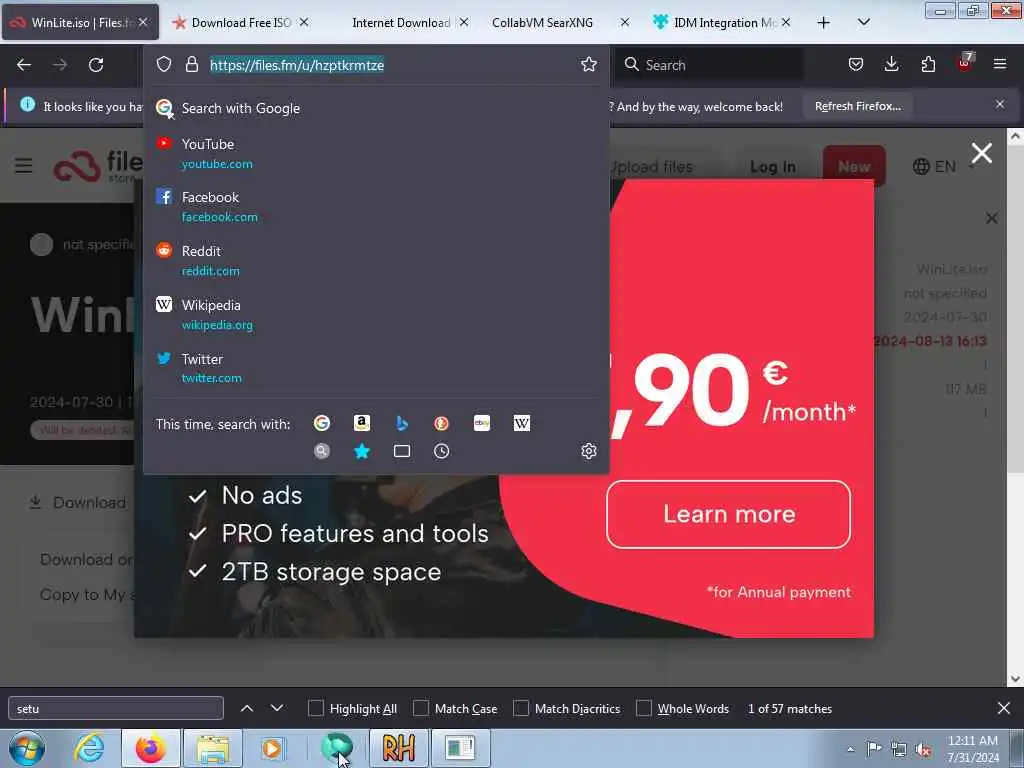1024x768 pixels.
Task: Open the Firefox hamburger application menu
Action: tap(1000, 64)
